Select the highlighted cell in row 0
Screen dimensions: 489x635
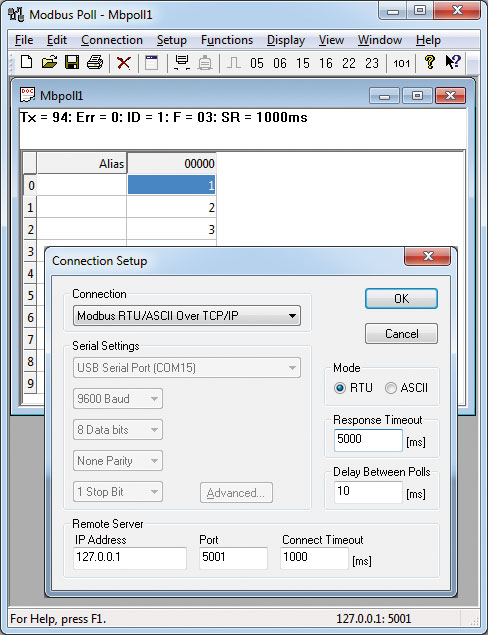coord(171,185)
